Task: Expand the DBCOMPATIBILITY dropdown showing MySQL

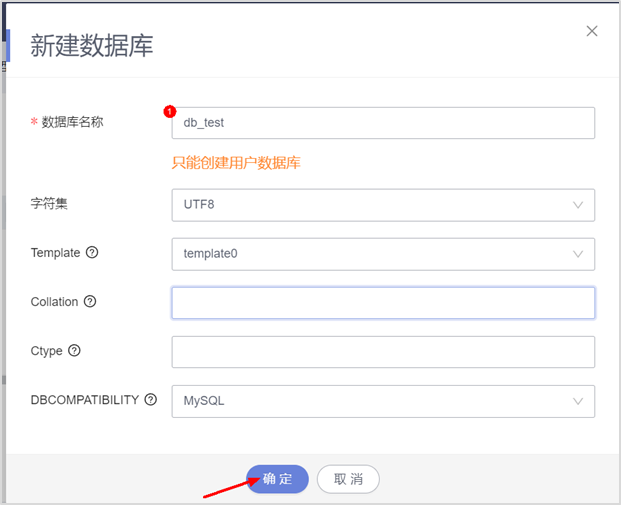Action: 370,401
